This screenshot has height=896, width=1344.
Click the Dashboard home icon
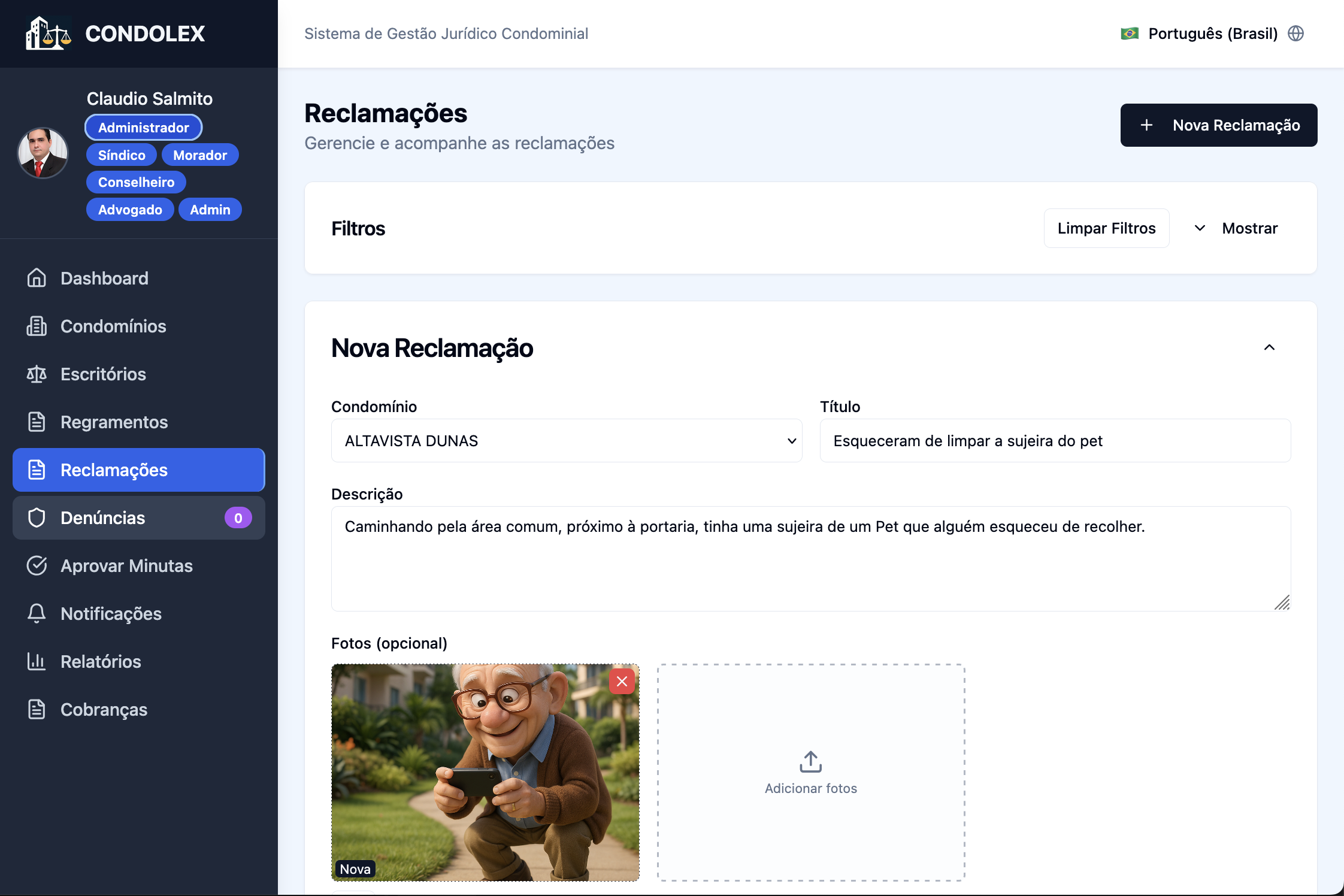37,278
